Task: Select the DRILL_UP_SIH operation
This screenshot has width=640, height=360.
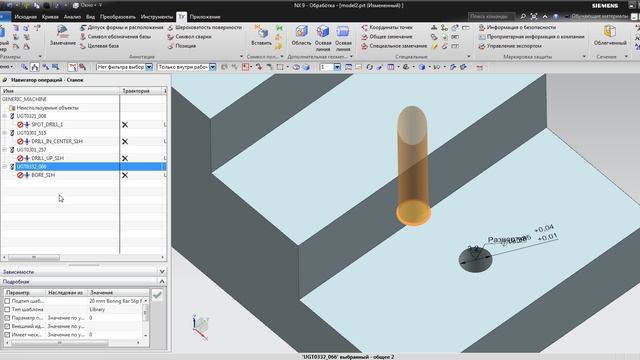Action: [x=47, y=158]
